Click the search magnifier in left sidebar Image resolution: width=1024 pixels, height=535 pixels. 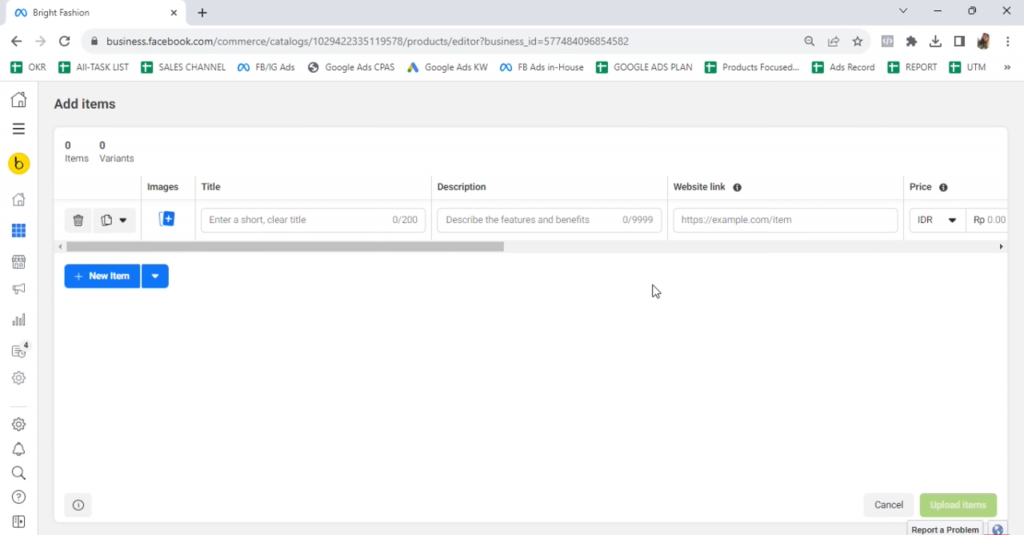point(18,473)
